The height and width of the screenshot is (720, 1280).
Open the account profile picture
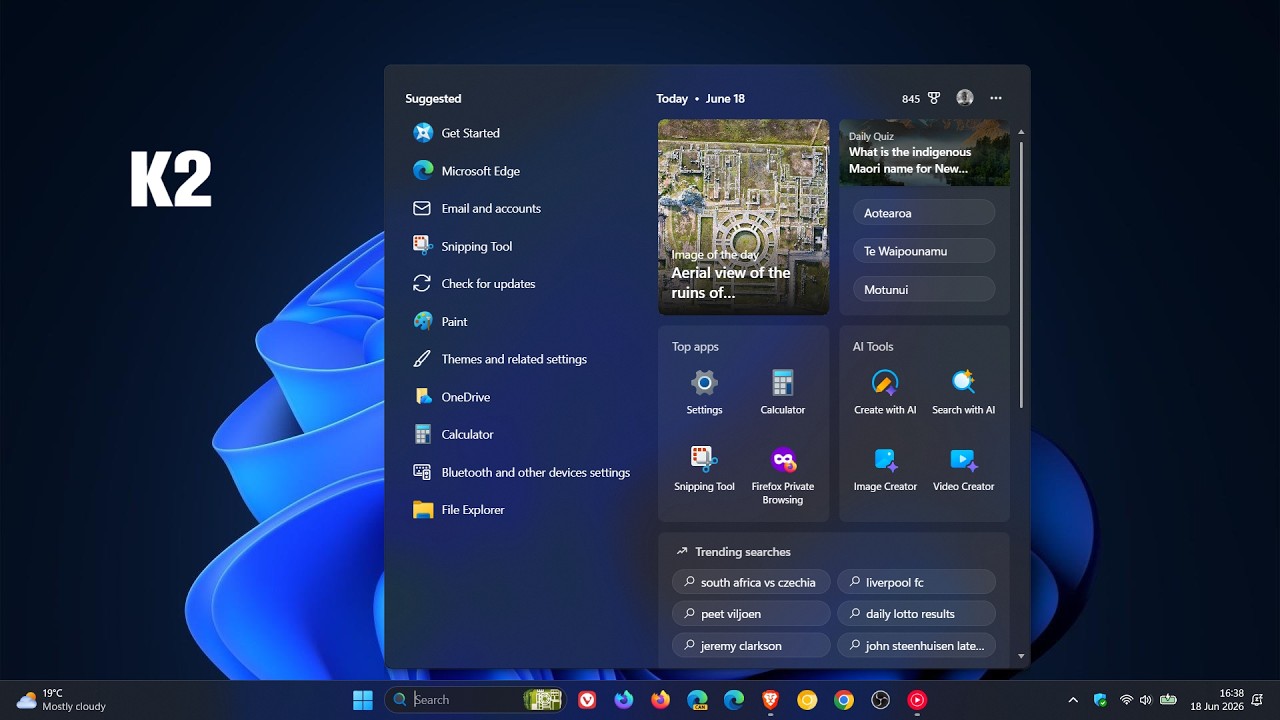[x=964, y=98]
